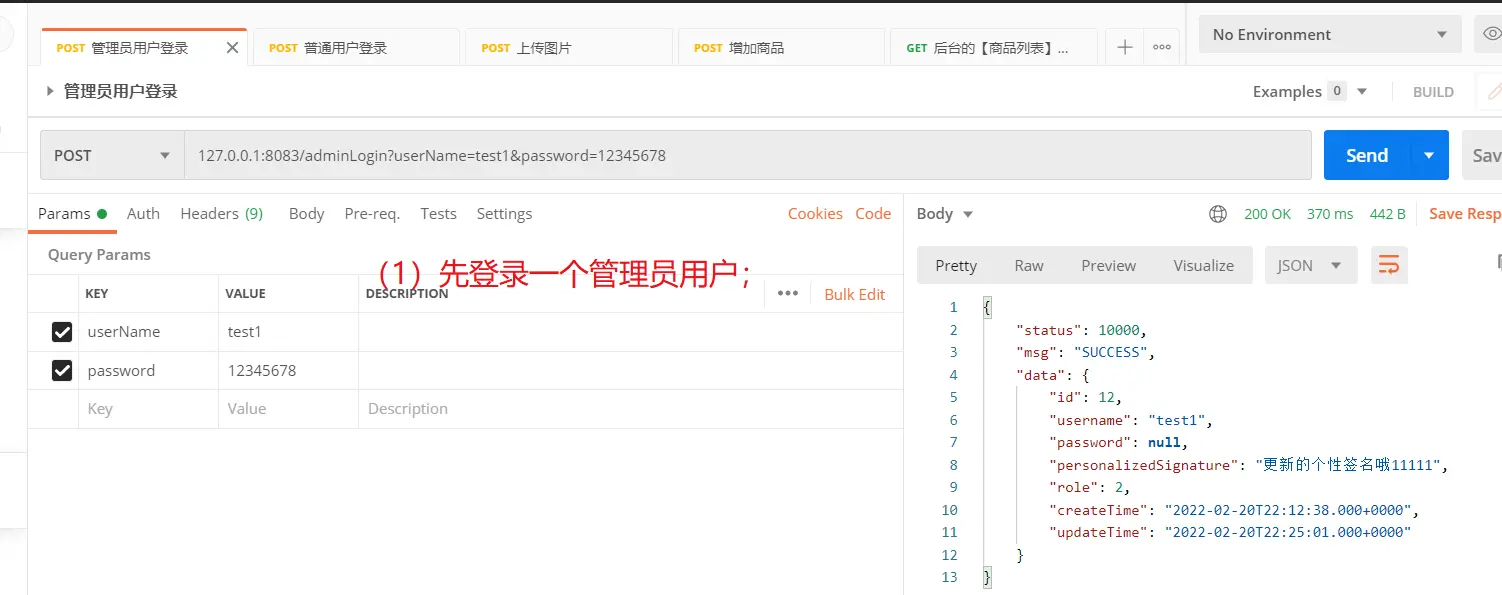
Task: Click the blue Send button
Action: pos(1367,155)
